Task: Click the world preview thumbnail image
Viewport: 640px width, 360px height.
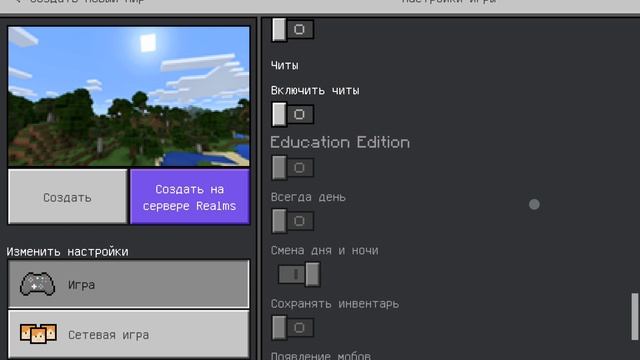Action: tap(129, 96)
